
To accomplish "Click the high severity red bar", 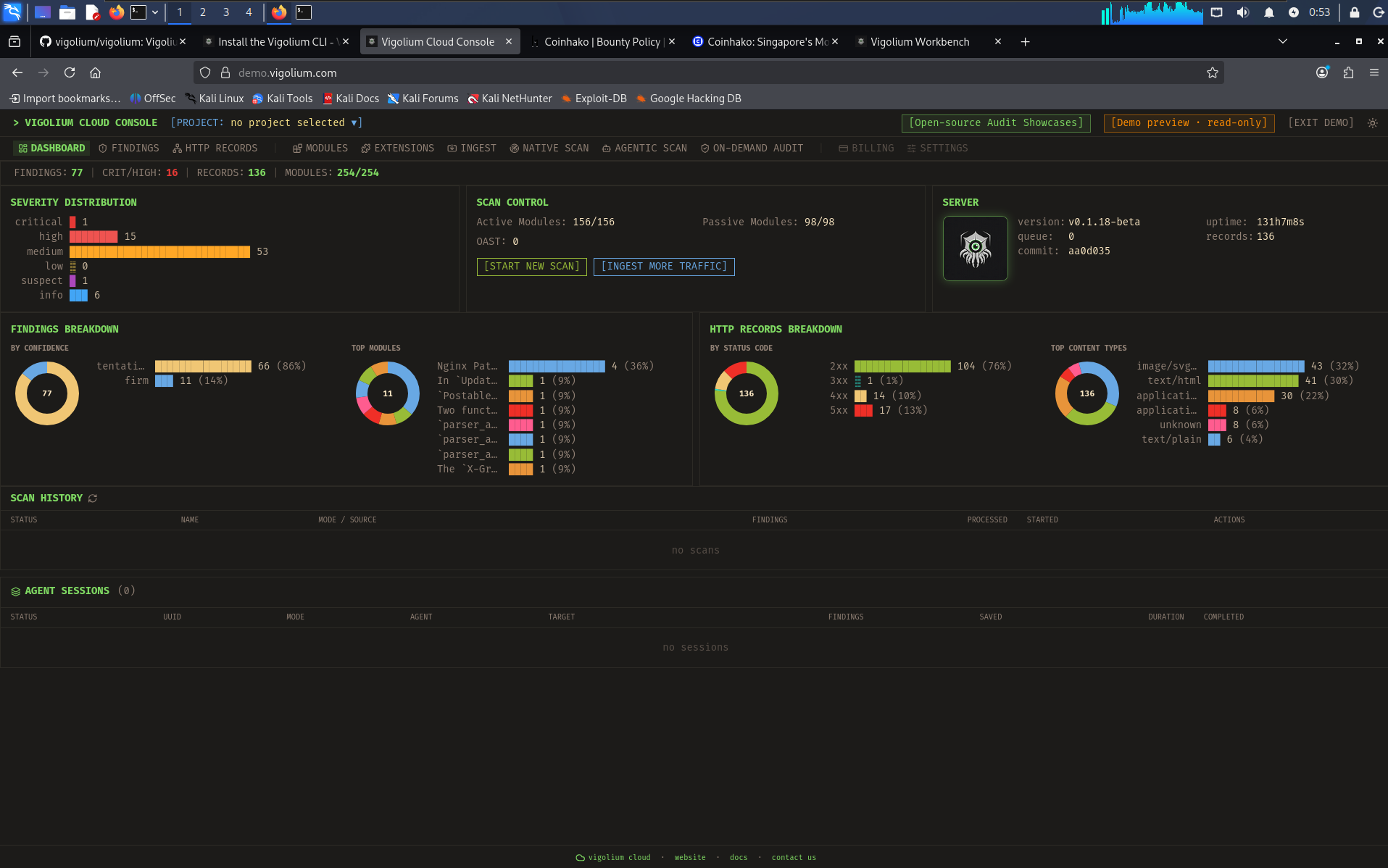I will click(x=93, y=236).
